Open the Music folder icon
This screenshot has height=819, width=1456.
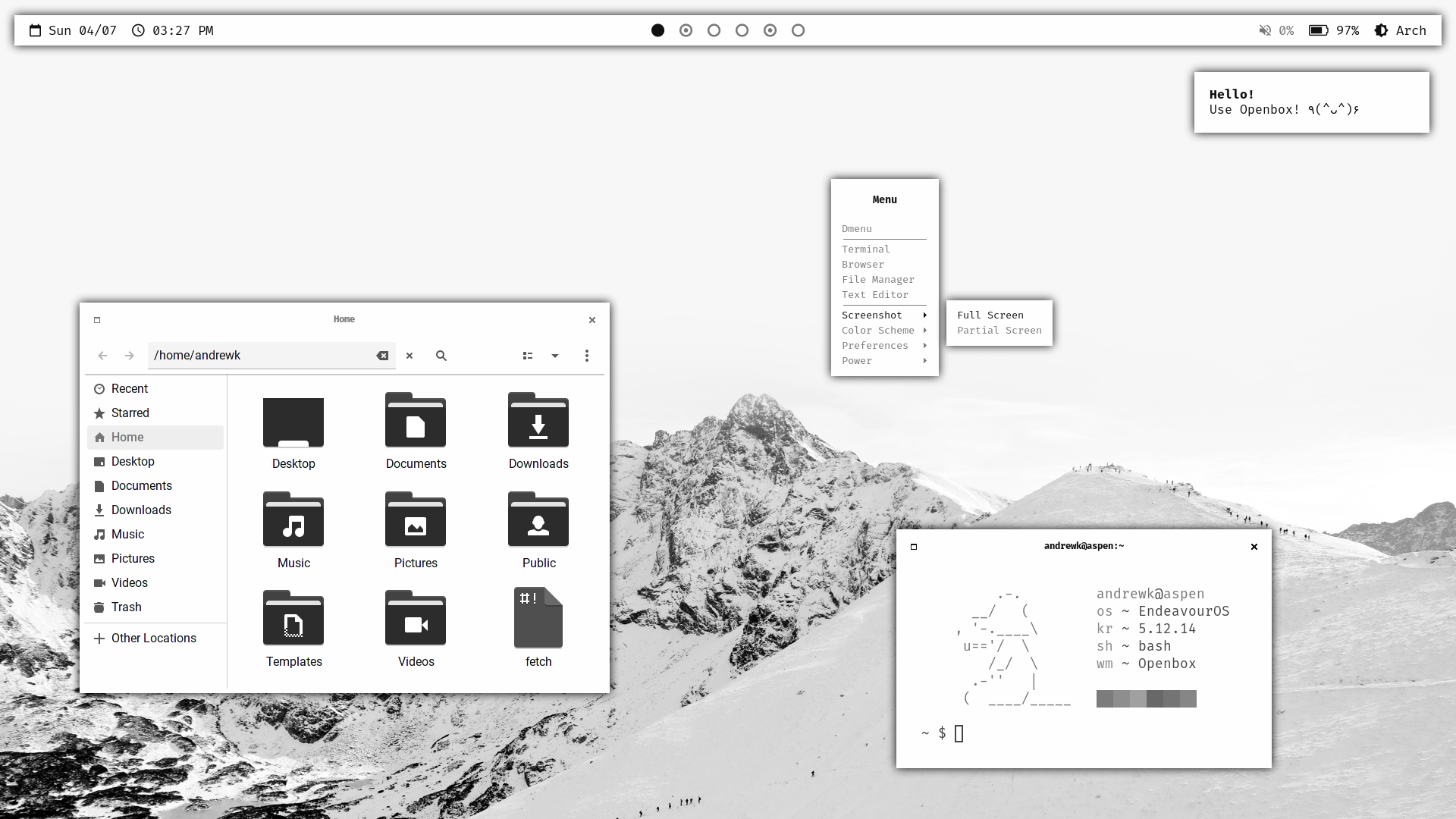coord(293,521)
